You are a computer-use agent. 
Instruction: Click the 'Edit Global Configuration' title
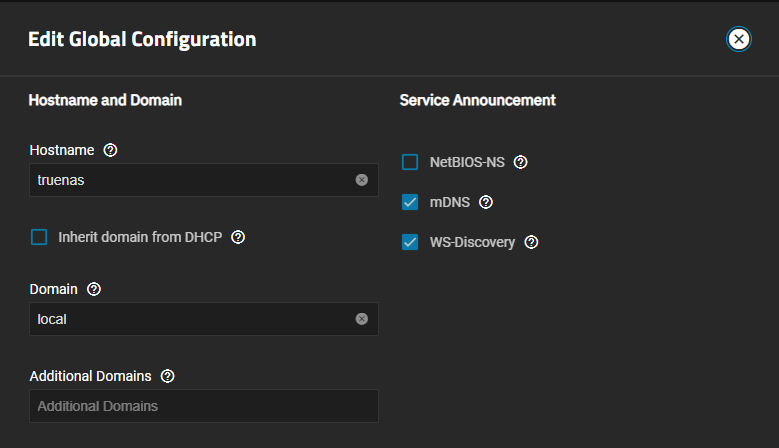(x=142, y=40)
